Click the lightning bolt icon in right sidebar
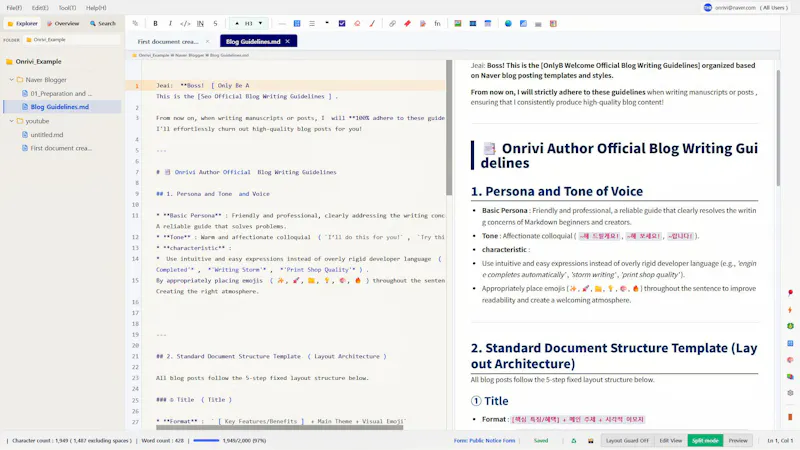Screen dimensions: 800x450 [790, 310]
